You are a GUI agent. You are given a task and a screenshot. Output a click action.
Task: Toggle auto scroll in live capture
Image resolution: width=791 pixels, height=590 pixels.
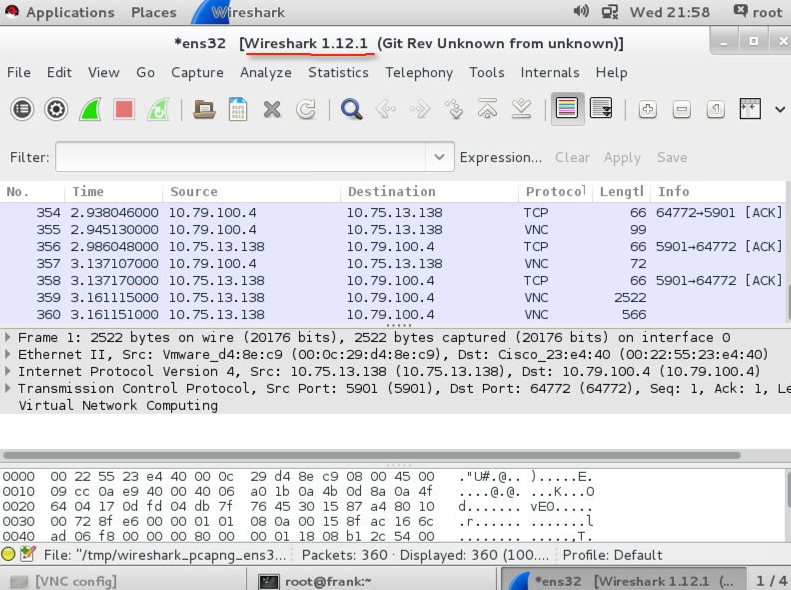tap(601, 108)
